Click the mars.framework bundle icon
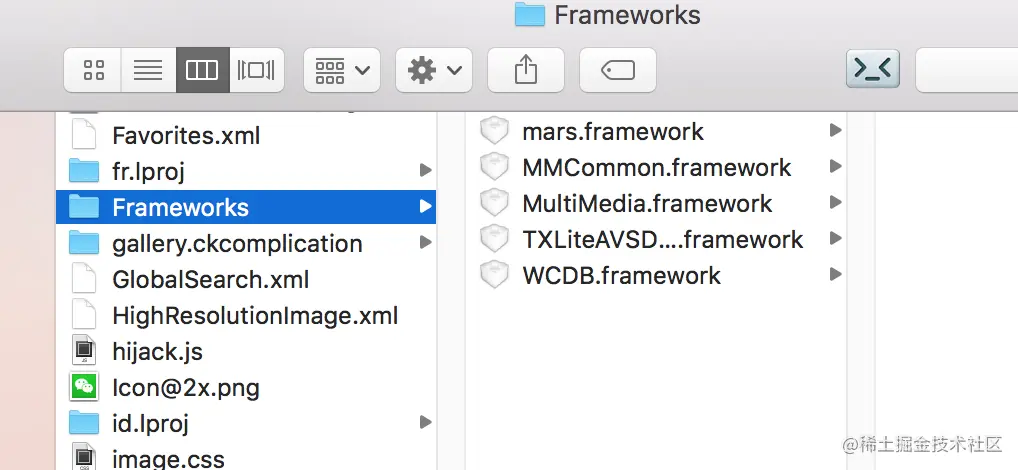 point(494,130)
